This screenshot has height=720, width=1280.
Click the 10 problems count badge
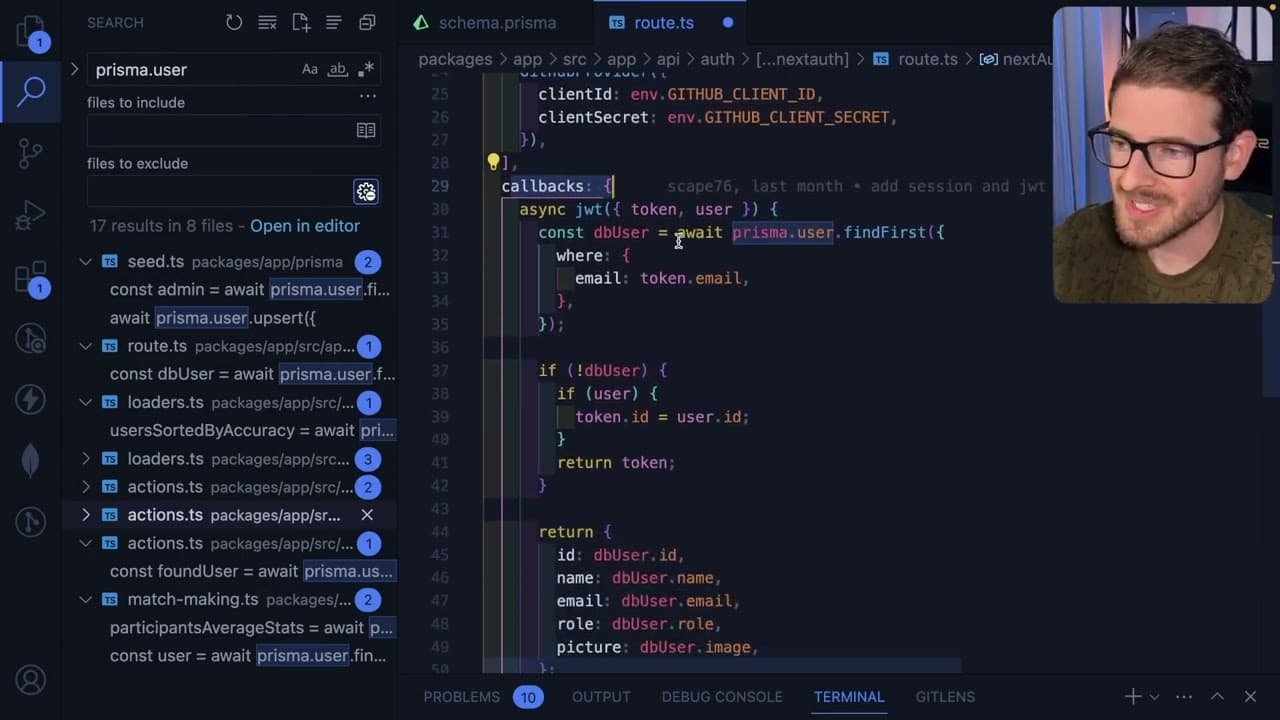coord(528,697)
